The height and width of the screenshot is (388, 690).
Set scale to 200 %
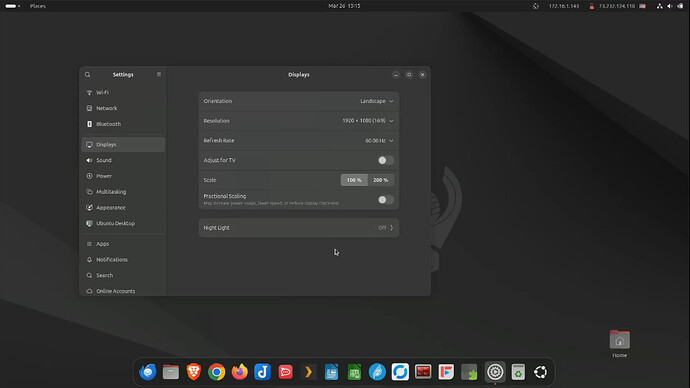381,180
